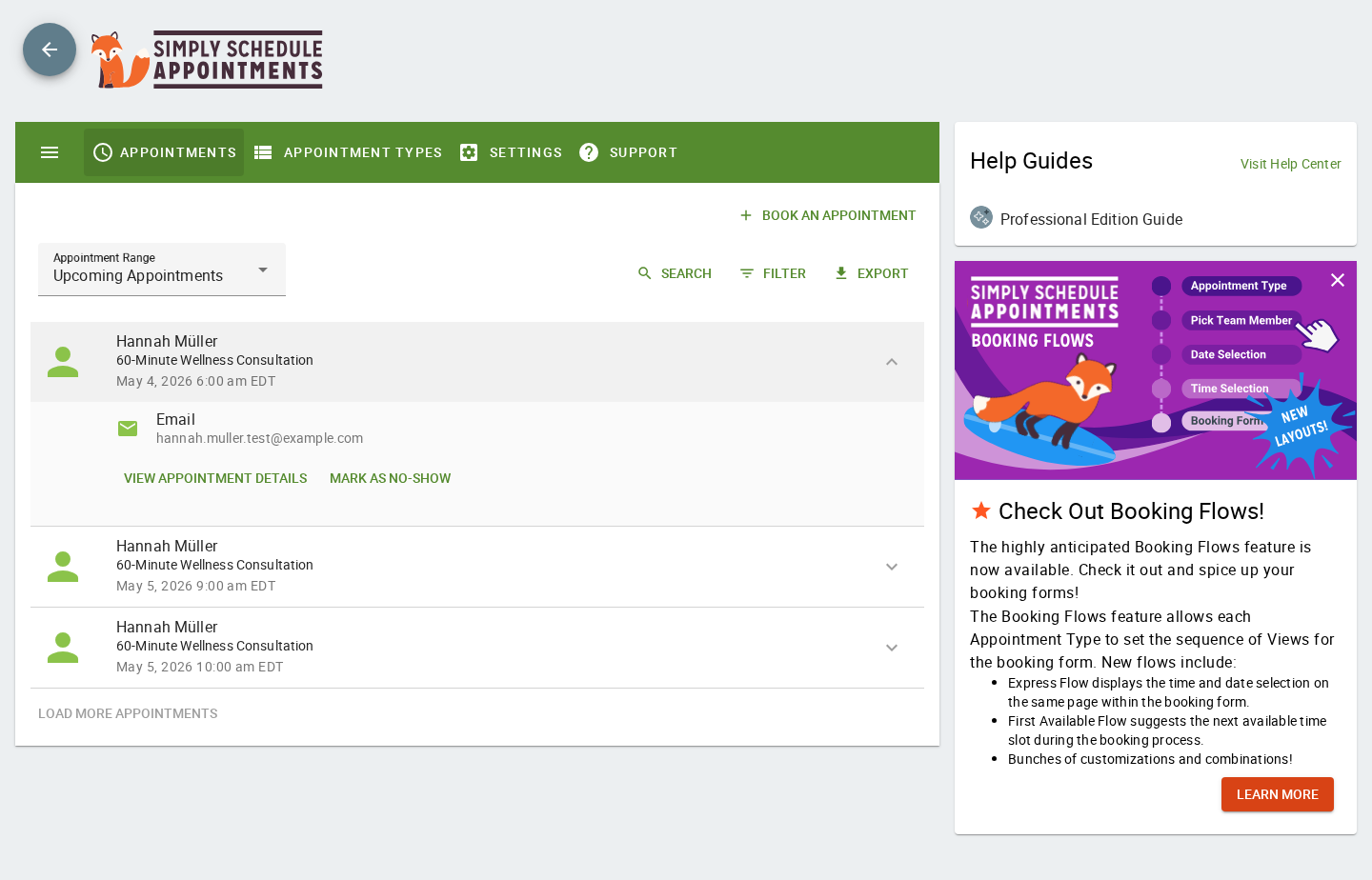Screen dimensions: 1372x880
Task: Click person avatar for May 5 10:00 am appointment
Action: pos(63,648)
